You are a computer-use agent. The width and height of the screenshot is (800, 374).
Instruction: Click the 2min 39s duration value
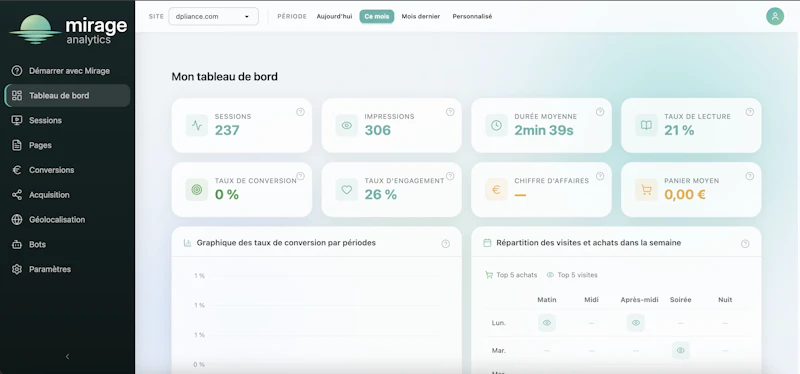pyautogui.click(x=544, y=131)
